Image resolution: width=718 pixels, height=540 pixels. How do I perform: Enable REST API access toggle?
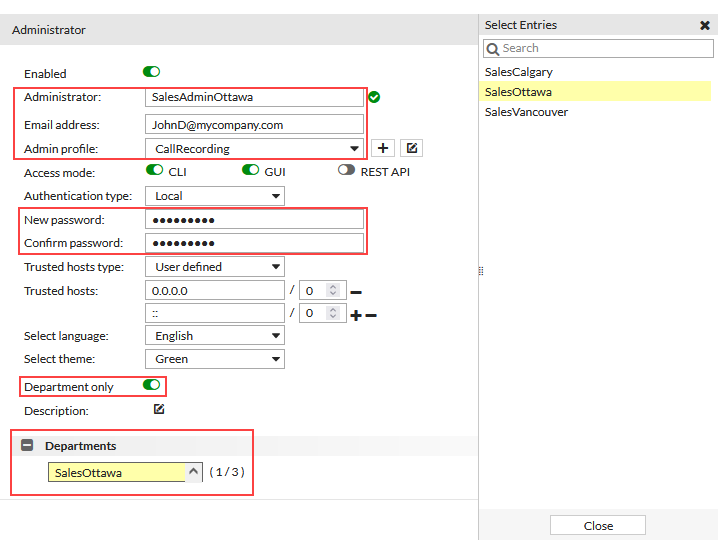pos(346,170)
